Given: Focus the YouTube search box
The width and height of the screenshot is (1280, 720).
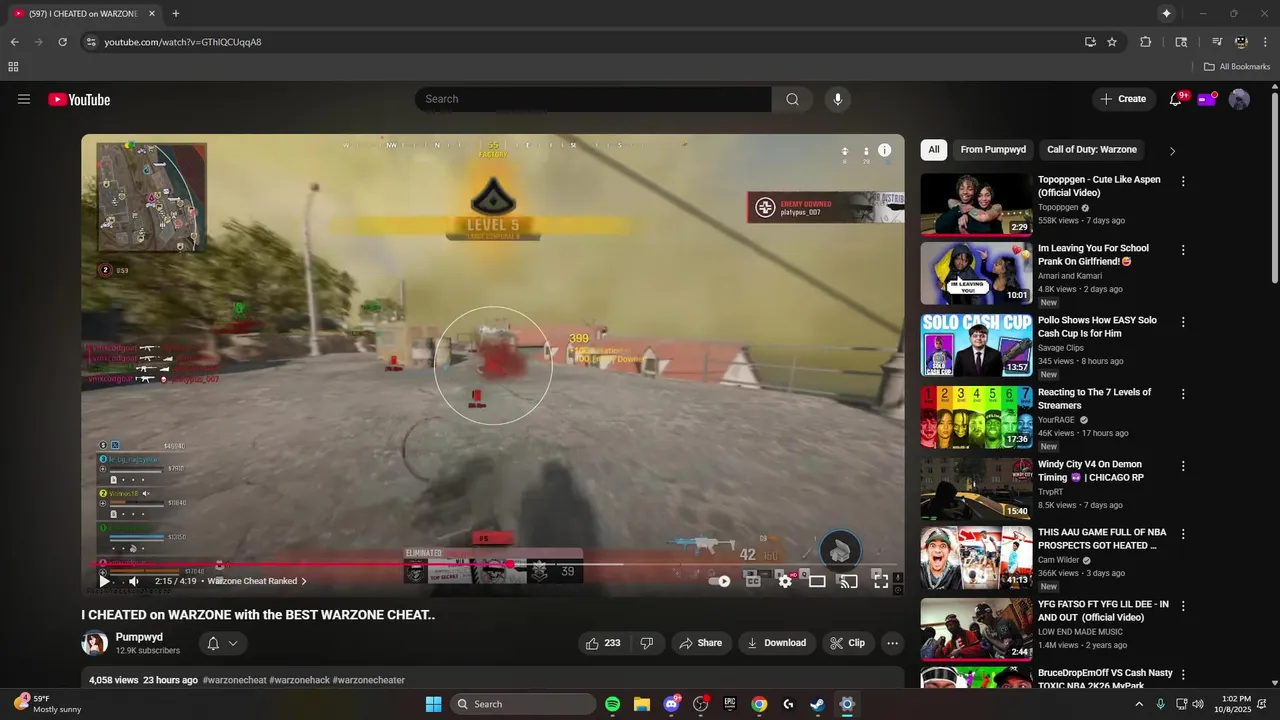Looking at the screenshot, I should coord(593,99).
